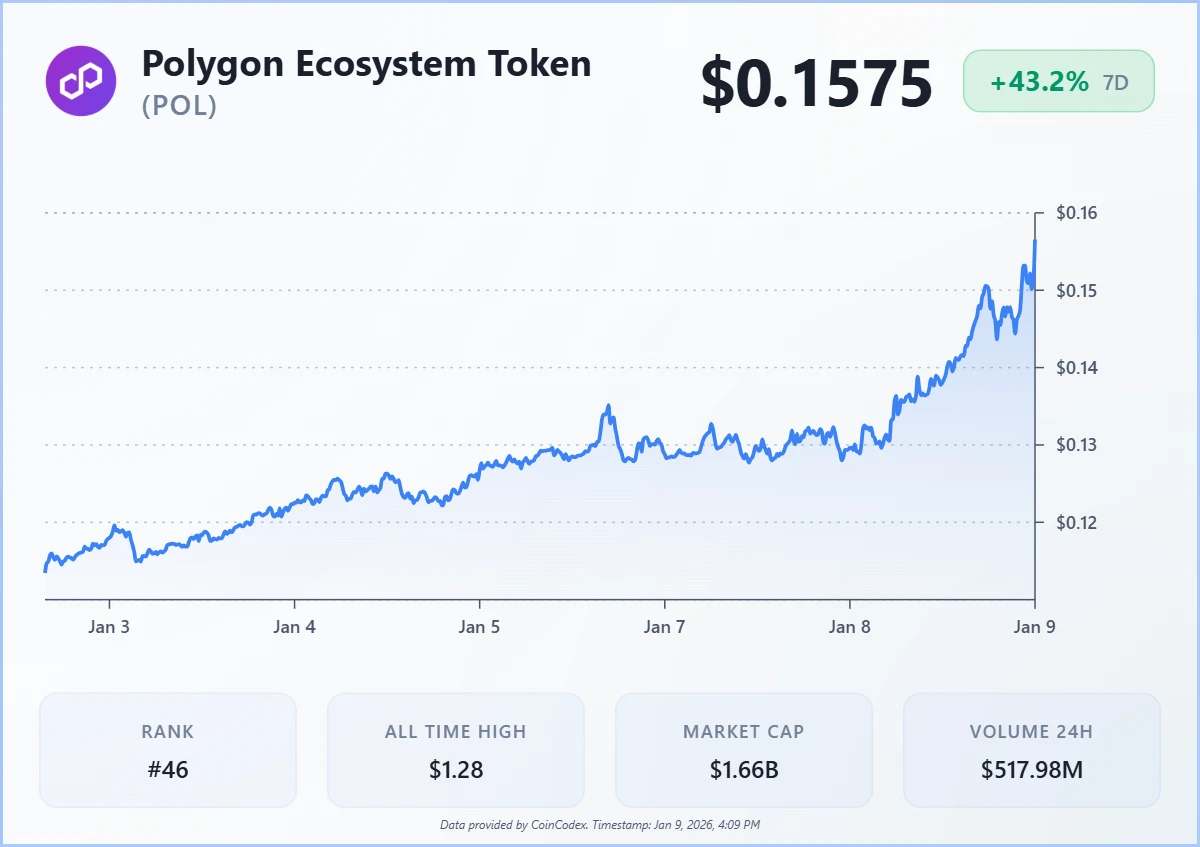Click the Jan 4 date label

[294, 627]
